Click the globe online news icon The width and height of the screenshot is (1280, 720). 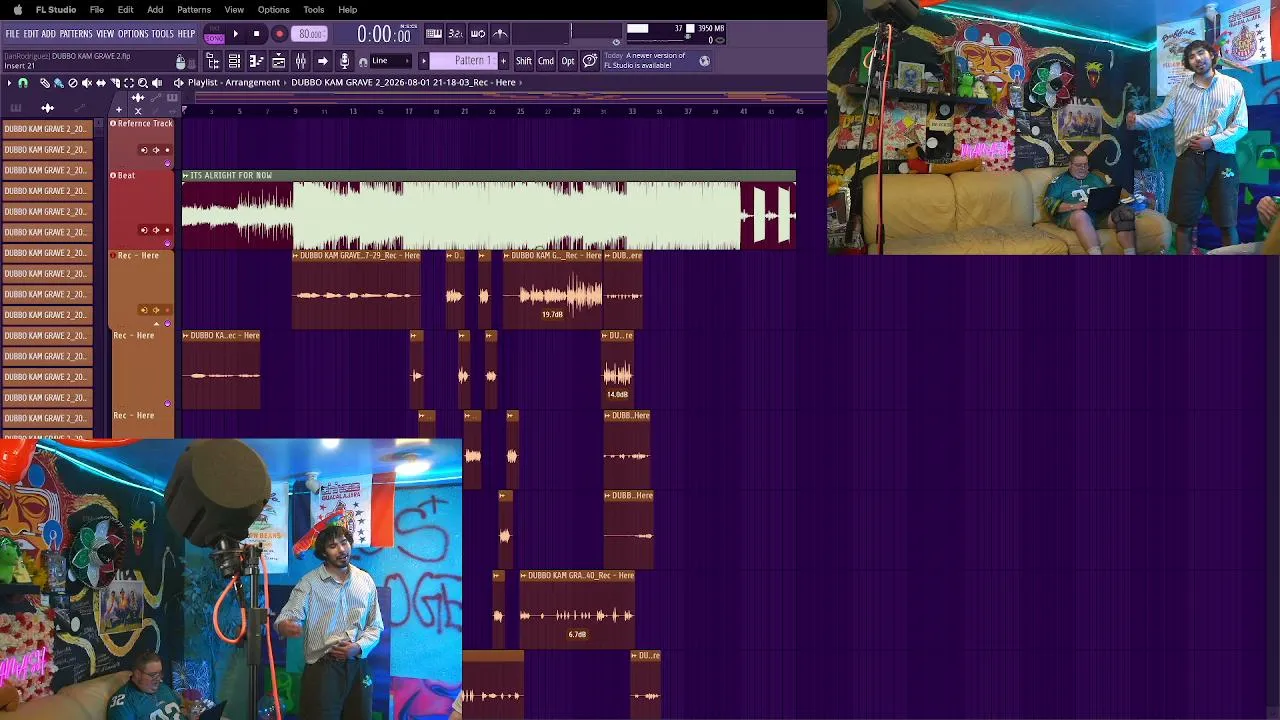[x=704, y=61]
